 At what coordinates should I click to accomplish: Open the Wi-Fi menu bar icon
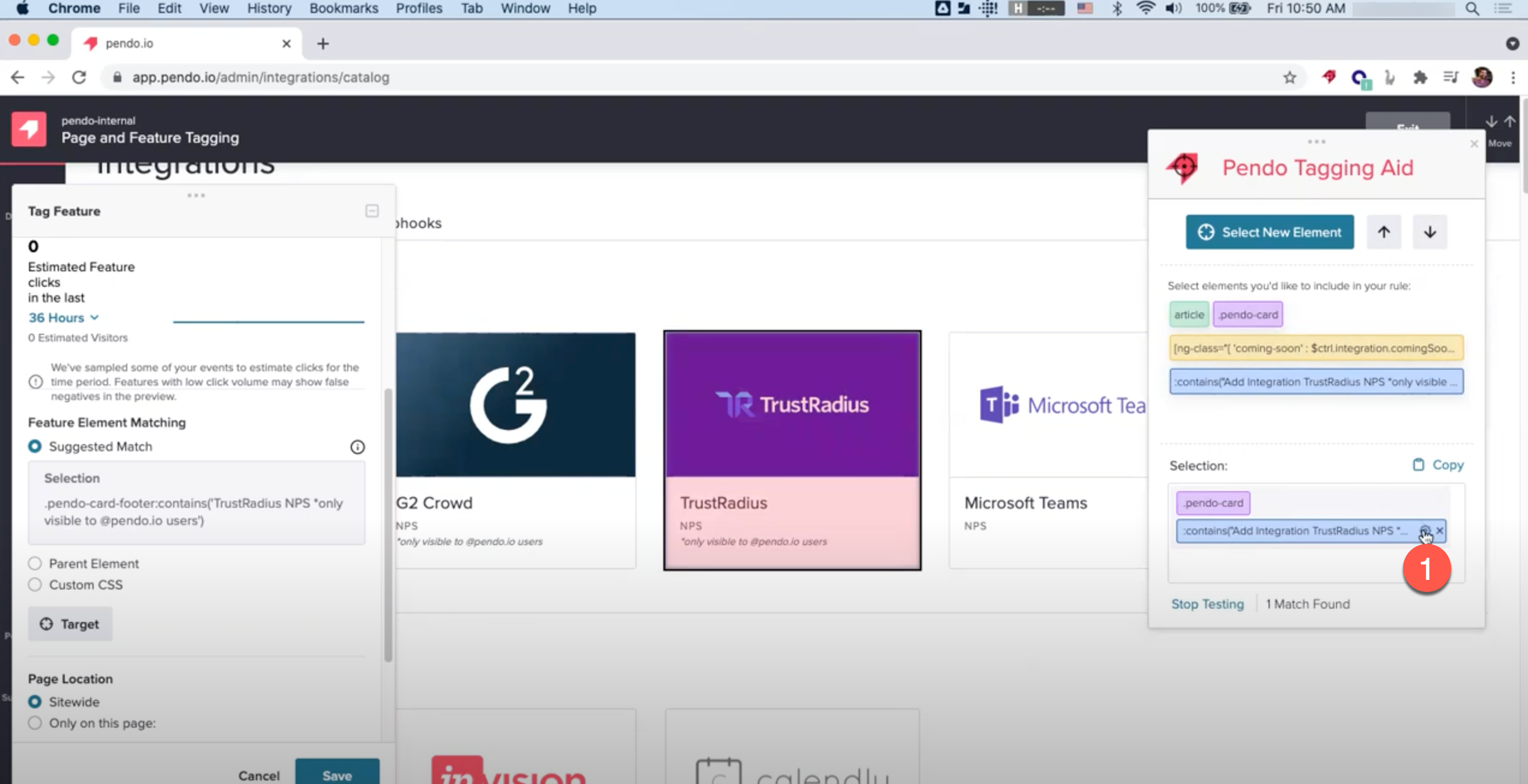tap(1145, 8)
